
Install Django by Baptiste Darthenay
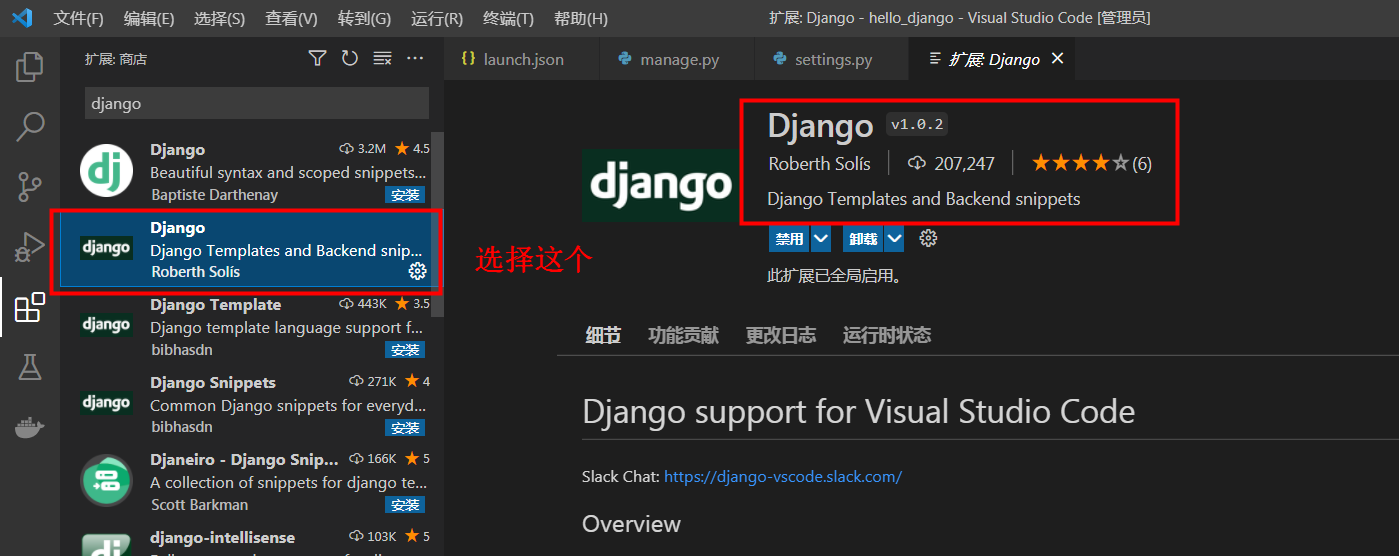405,195
